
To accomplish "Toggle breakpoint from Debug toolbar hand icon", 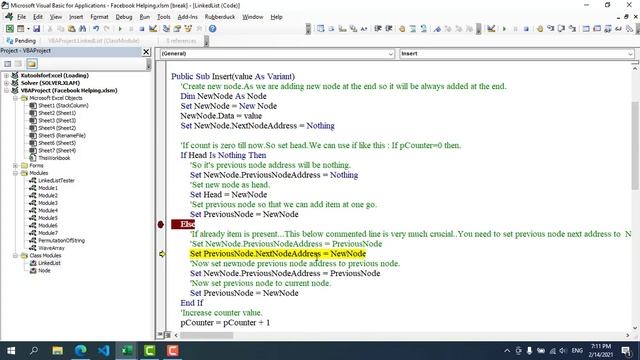I will click(540, 29).
